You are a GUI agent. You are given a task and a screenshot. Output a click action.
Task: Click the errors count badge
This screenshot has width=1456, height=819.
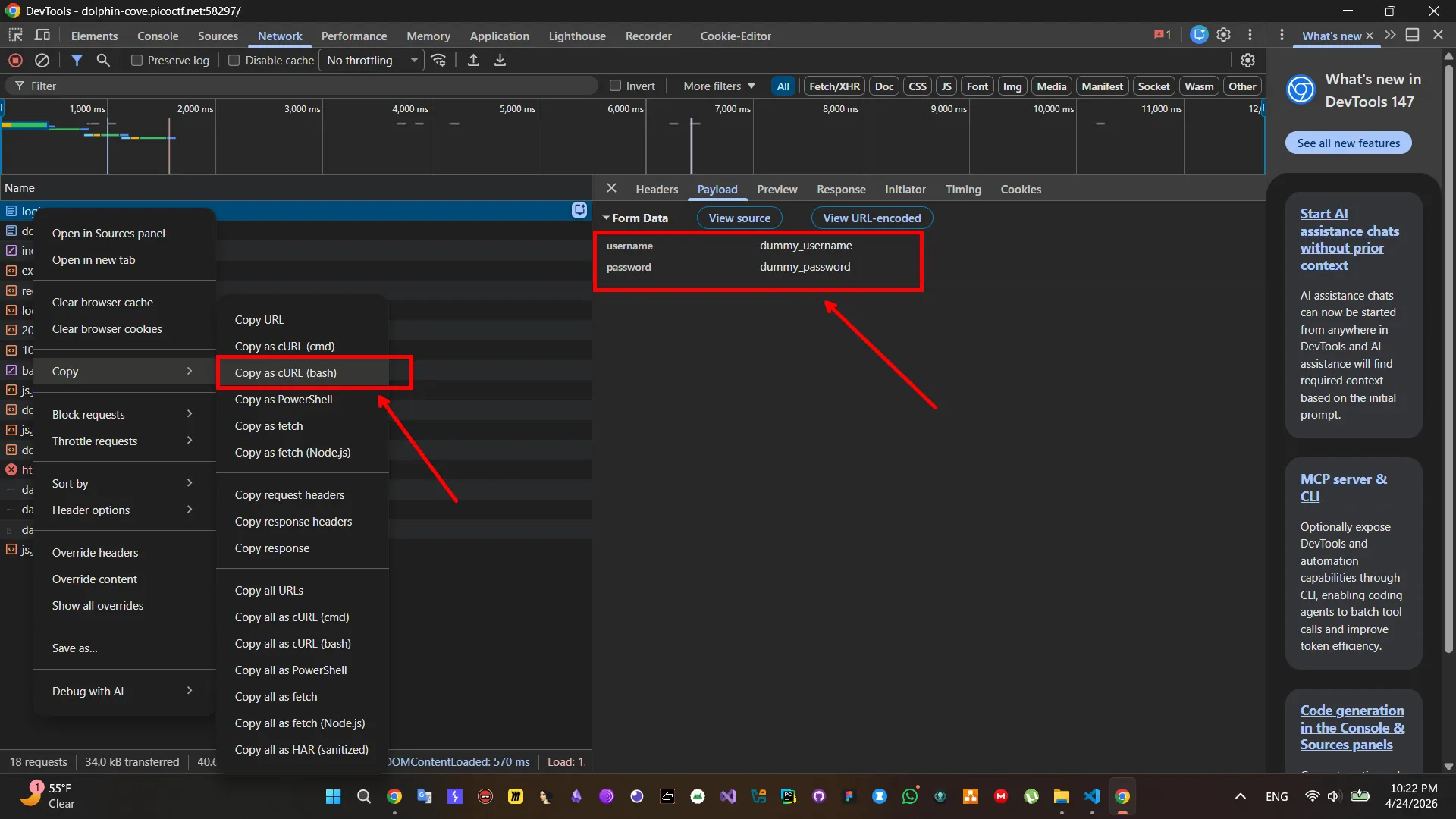[1163, 35]
